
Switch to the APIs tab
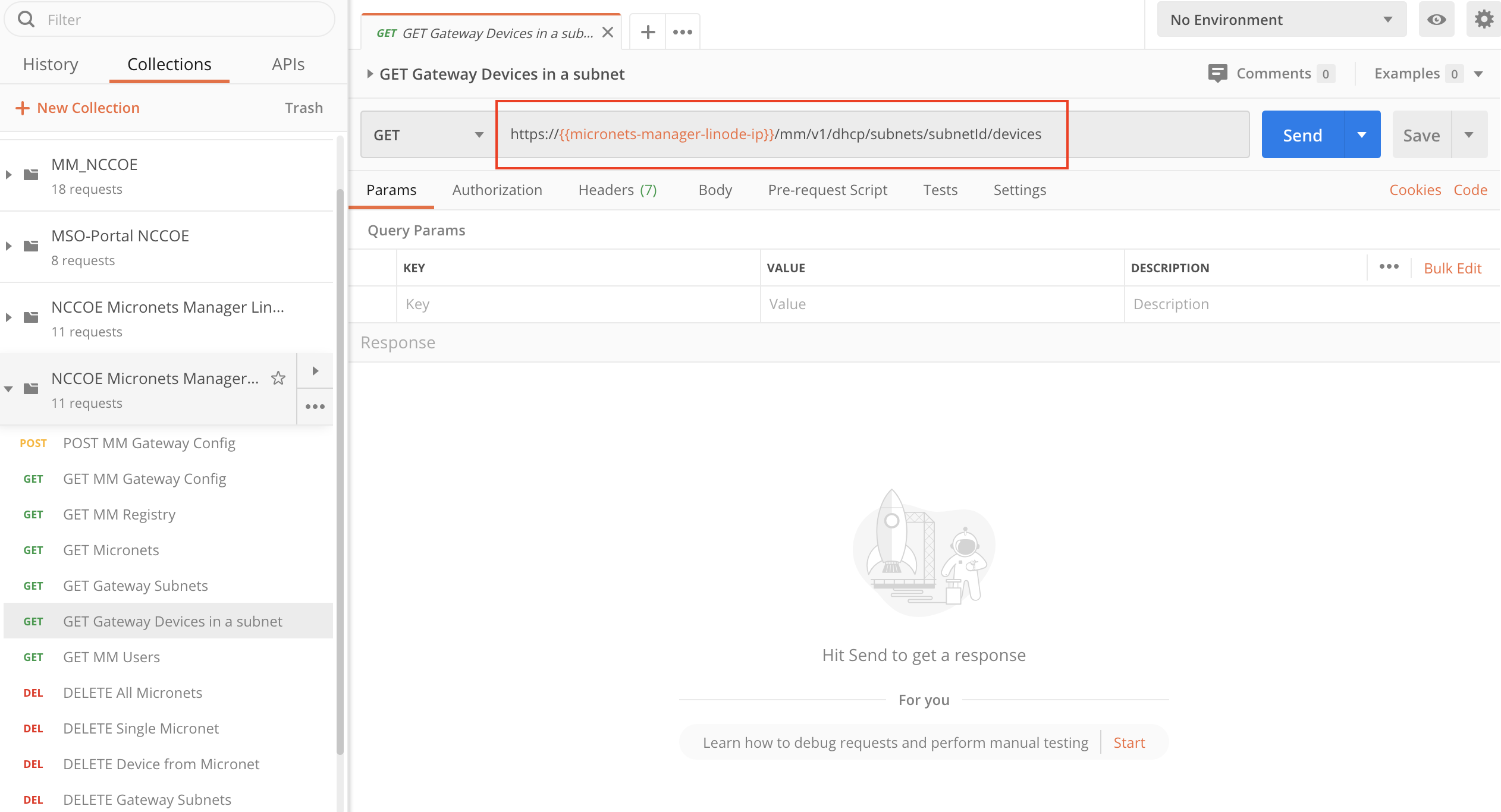pos(288,64)
